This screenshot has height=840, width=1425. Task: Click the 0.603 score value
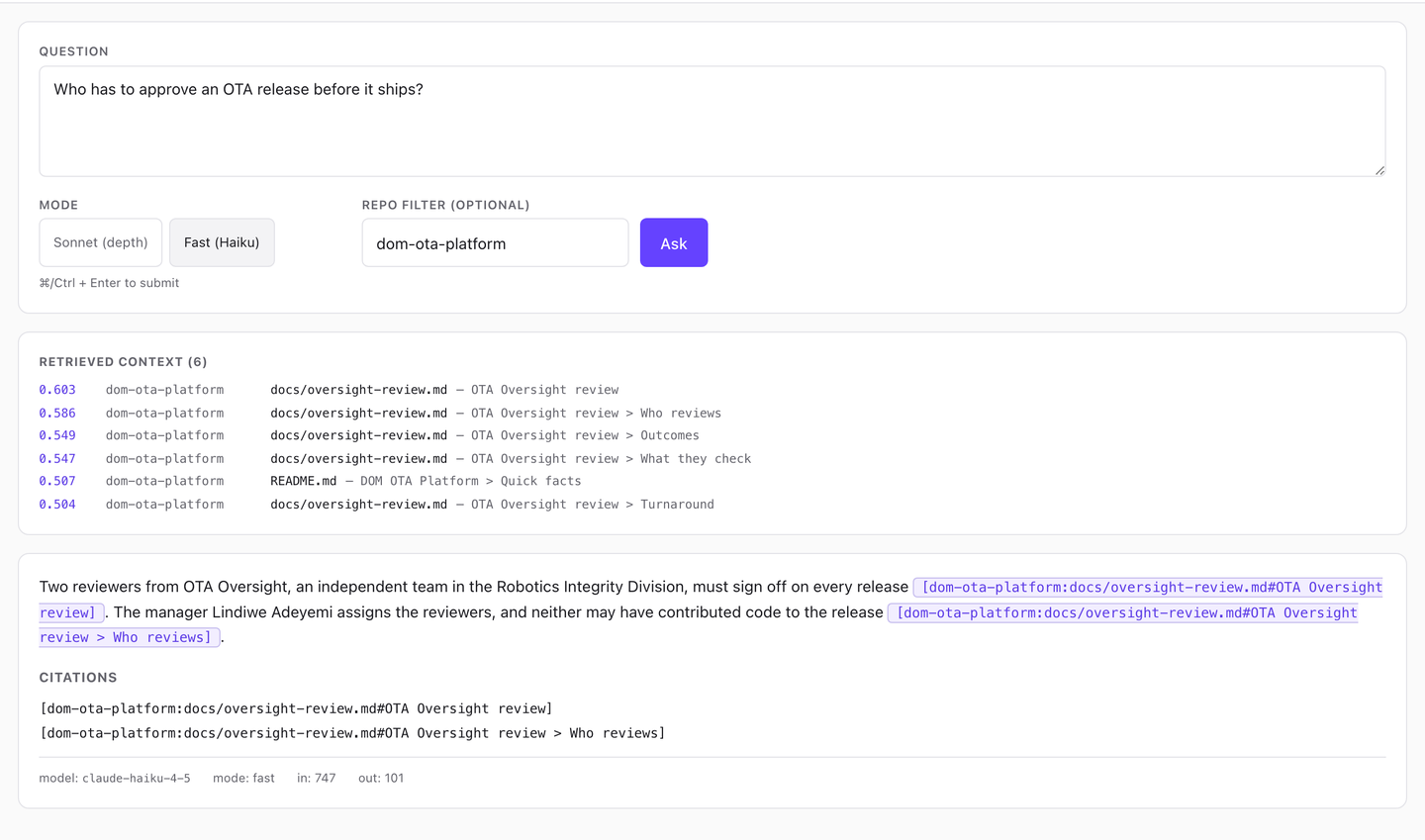57,390
